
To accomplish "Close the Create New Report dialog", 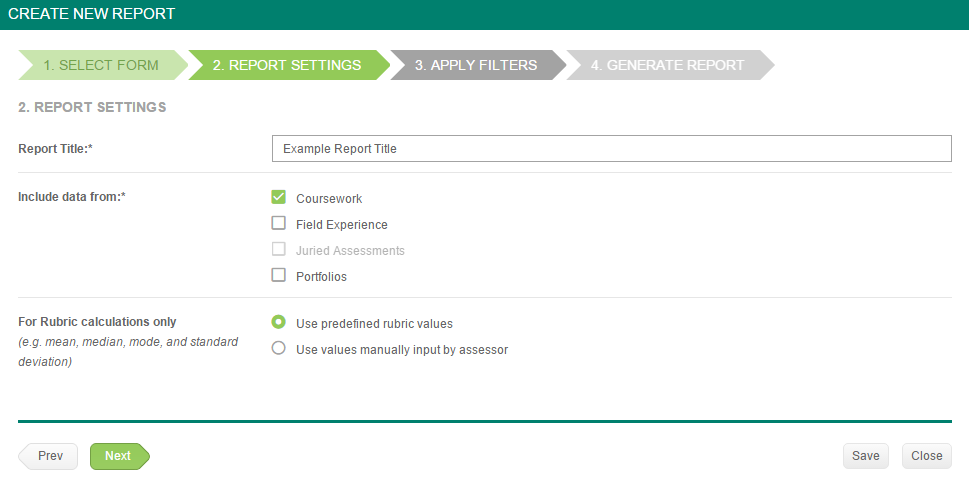I will [926, 456].
